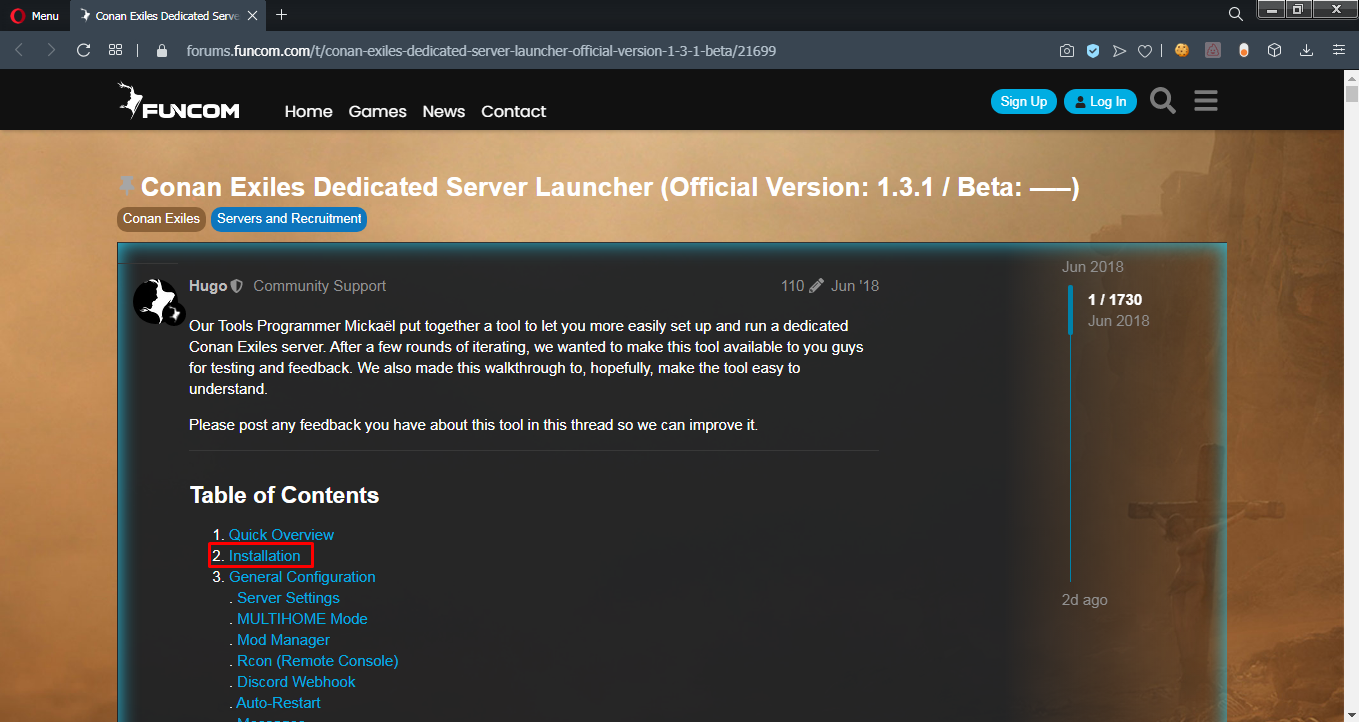Open the Speed Dial start page

pos(116,50)
